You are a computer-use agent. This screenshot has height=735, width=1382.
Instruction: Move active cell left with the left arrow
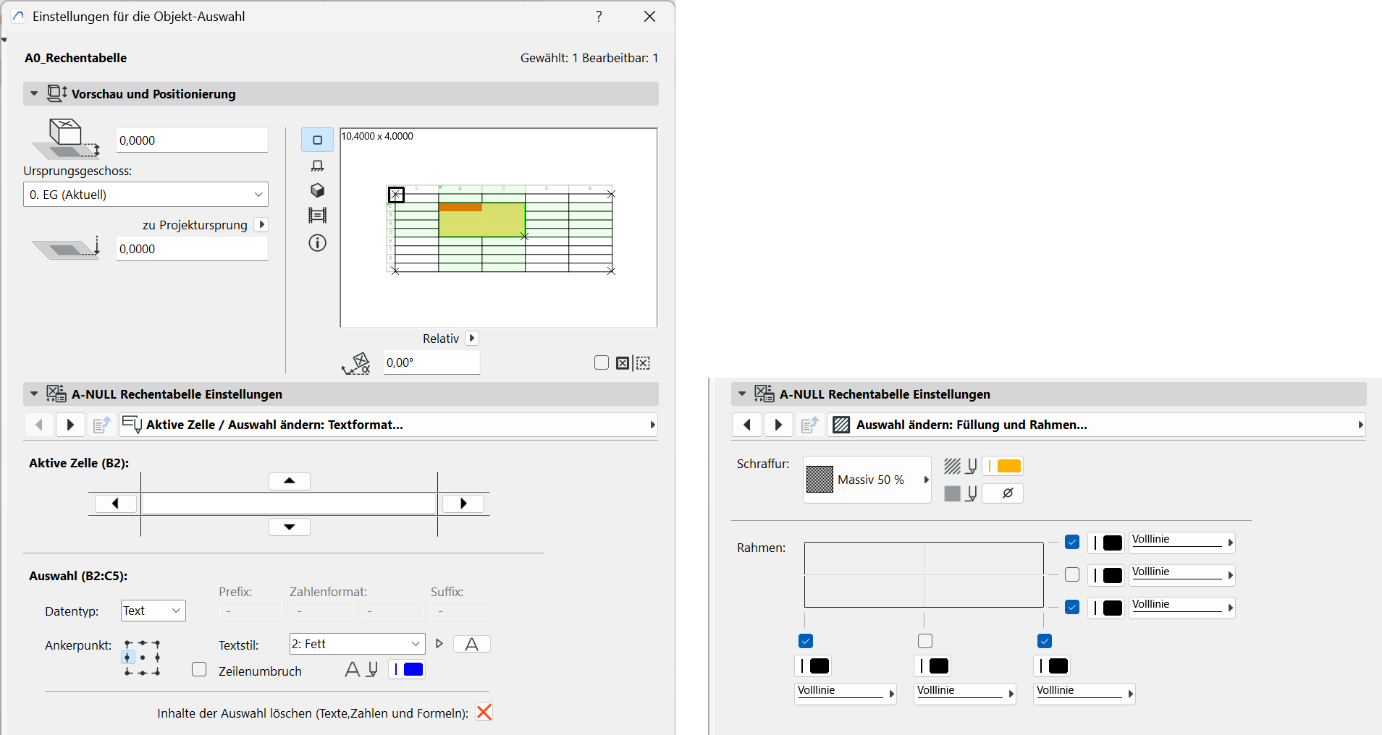click(x=116, y=503)
